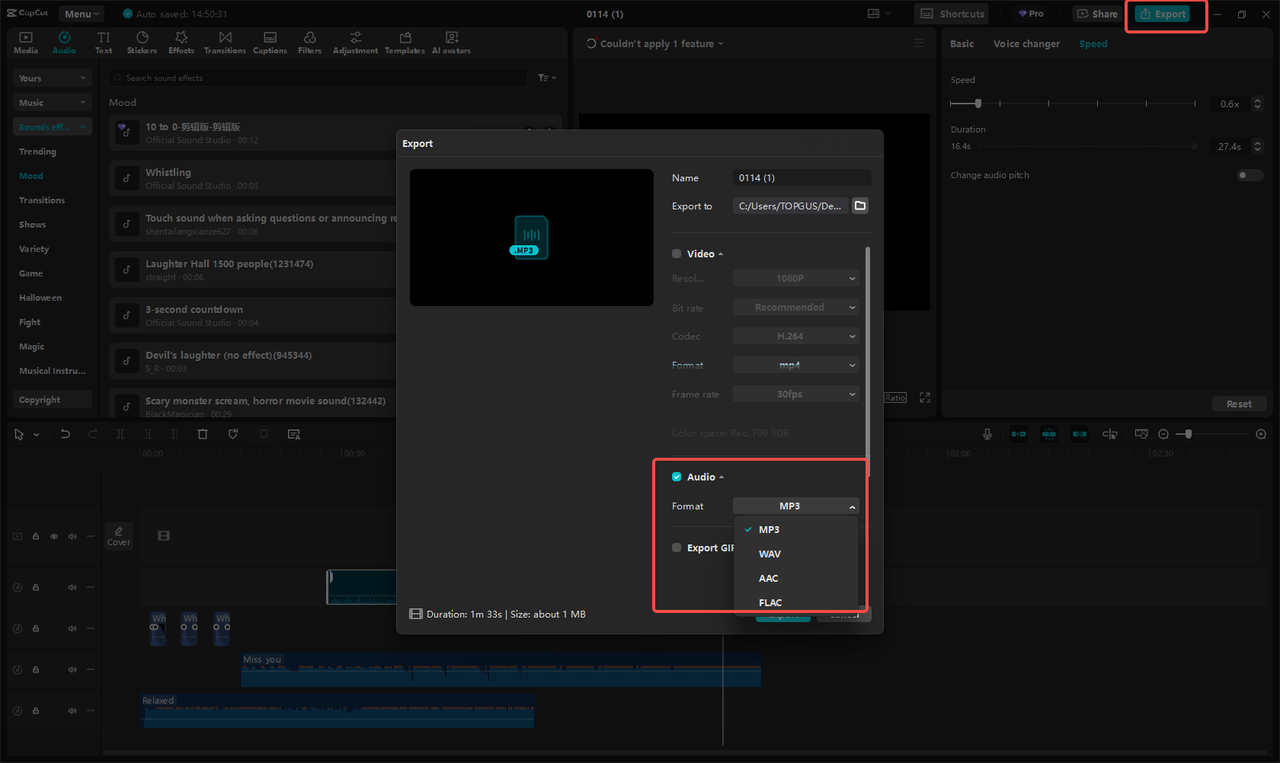
Task: Open the Effects panel
Action: [x=180, y=41]
